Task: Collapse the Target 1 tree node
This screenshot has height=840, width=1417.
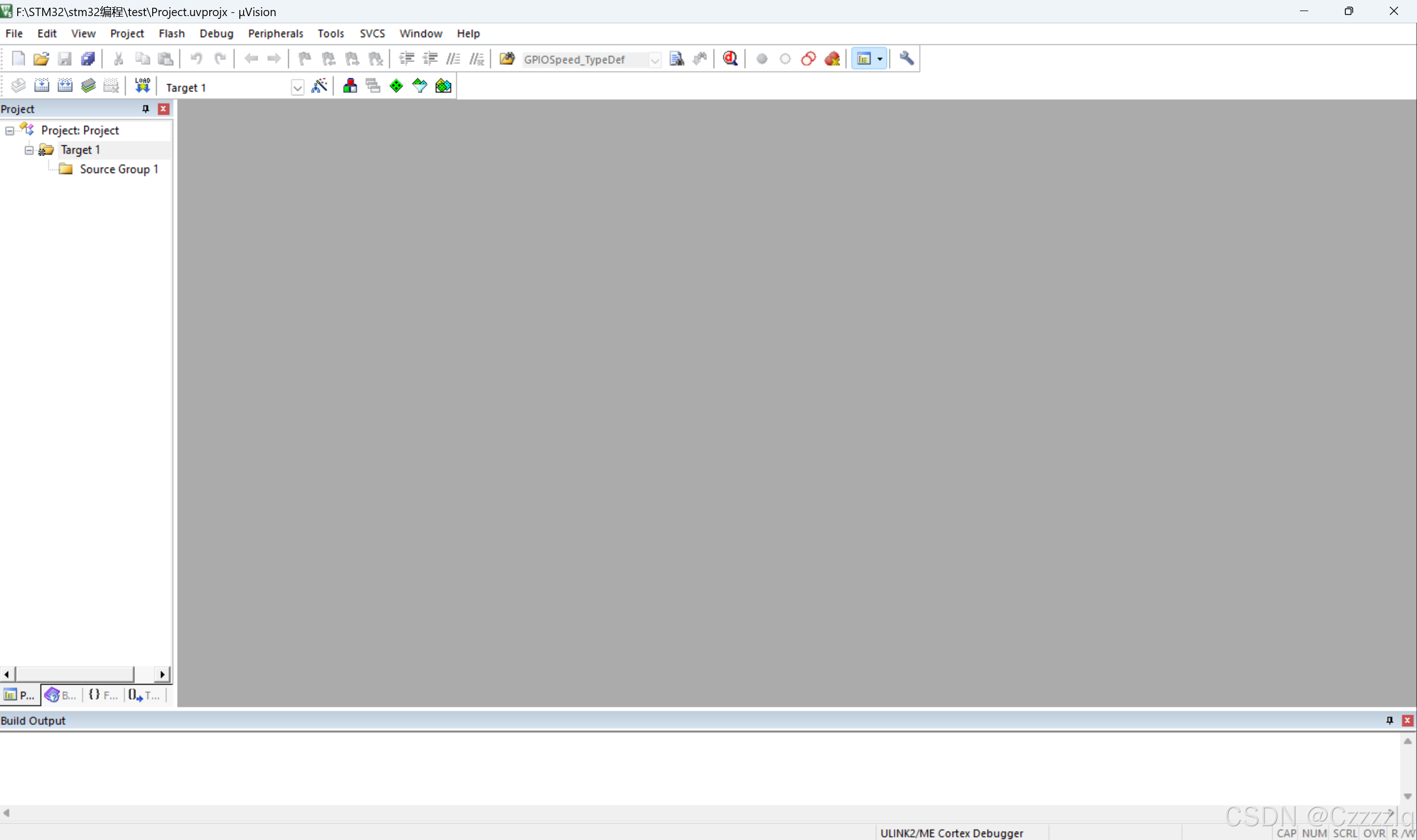Action: coord(29,150)
